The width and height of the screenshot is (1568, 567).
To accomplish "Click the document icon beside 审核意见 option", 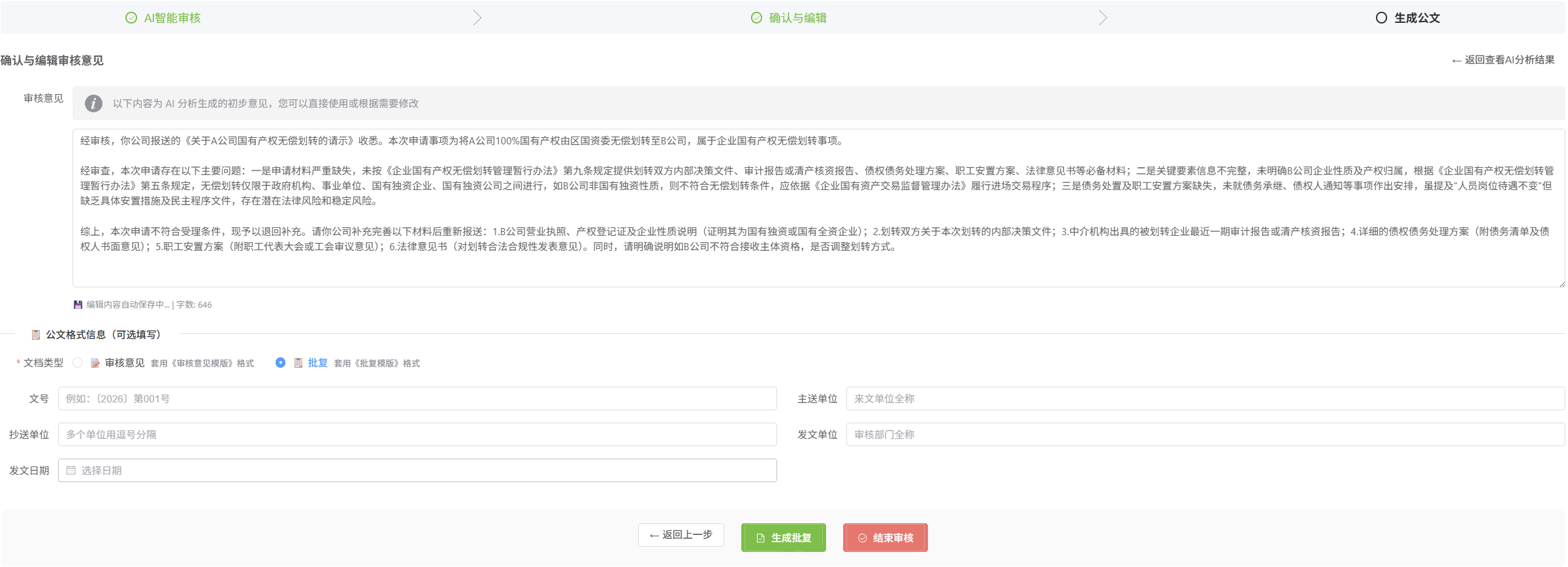I will (x=95, y=363).
